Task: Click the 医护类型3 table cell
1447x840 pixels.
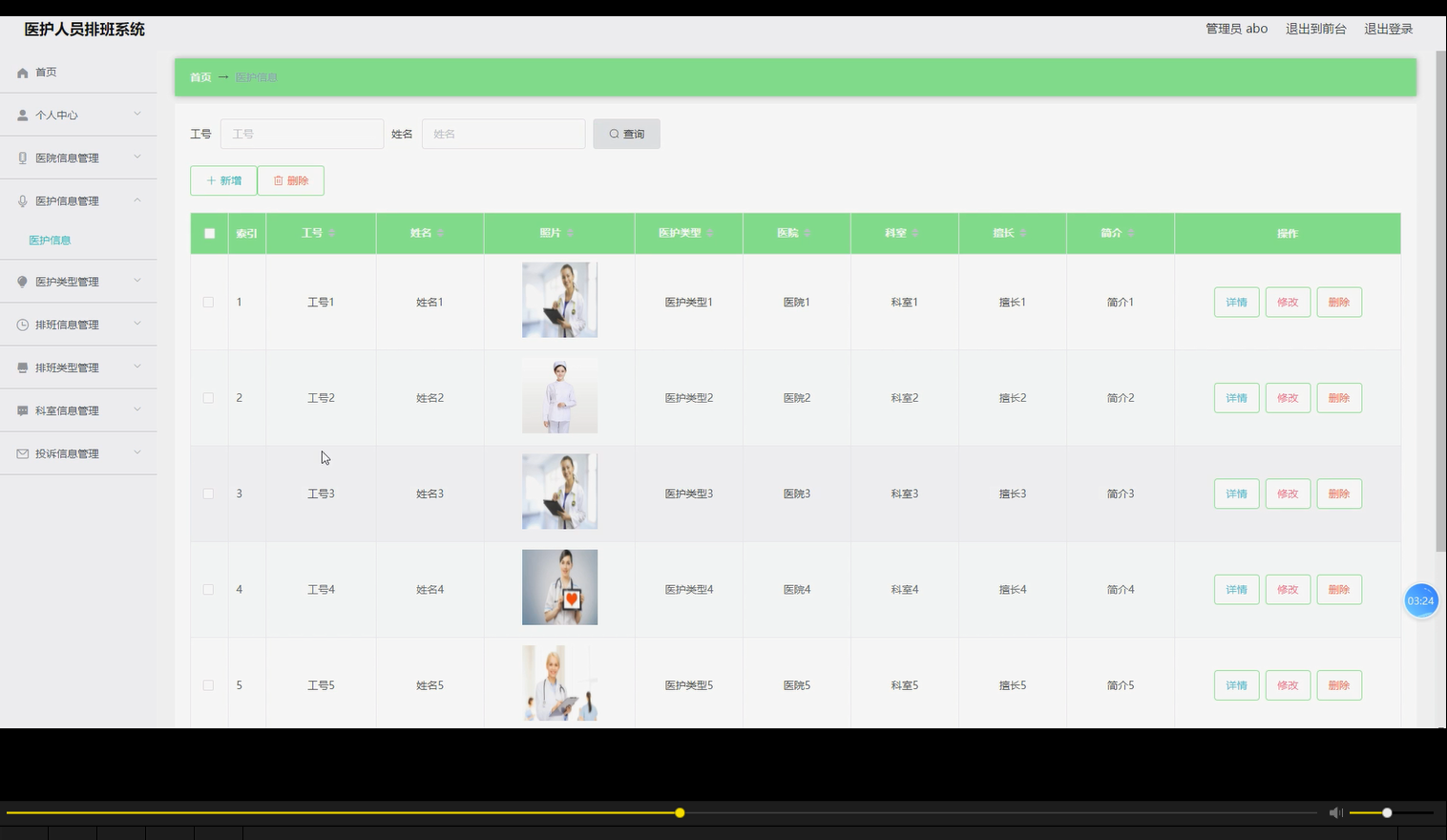Action: [x=689, y=493]
